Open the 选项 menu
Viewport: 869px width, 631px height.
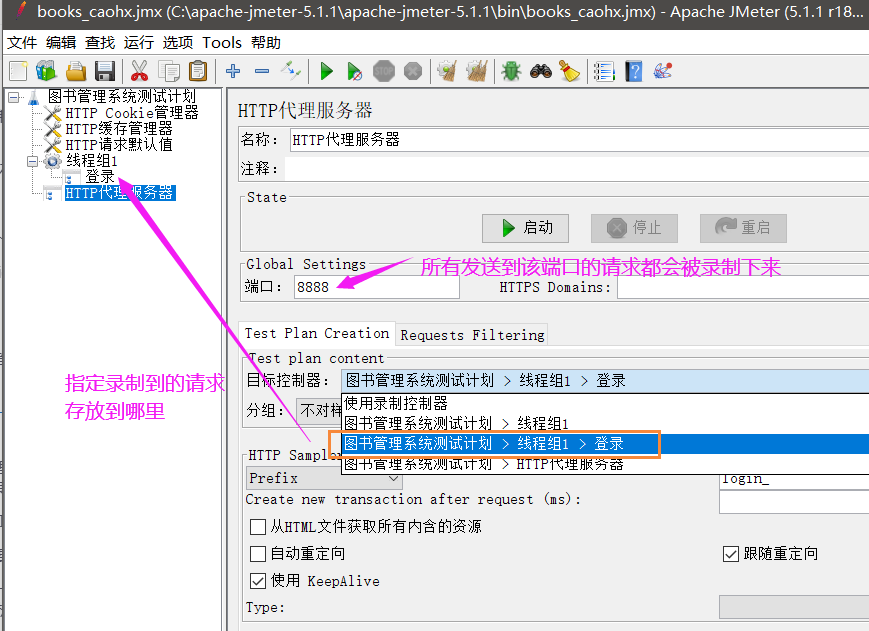(x=178, y=43)
